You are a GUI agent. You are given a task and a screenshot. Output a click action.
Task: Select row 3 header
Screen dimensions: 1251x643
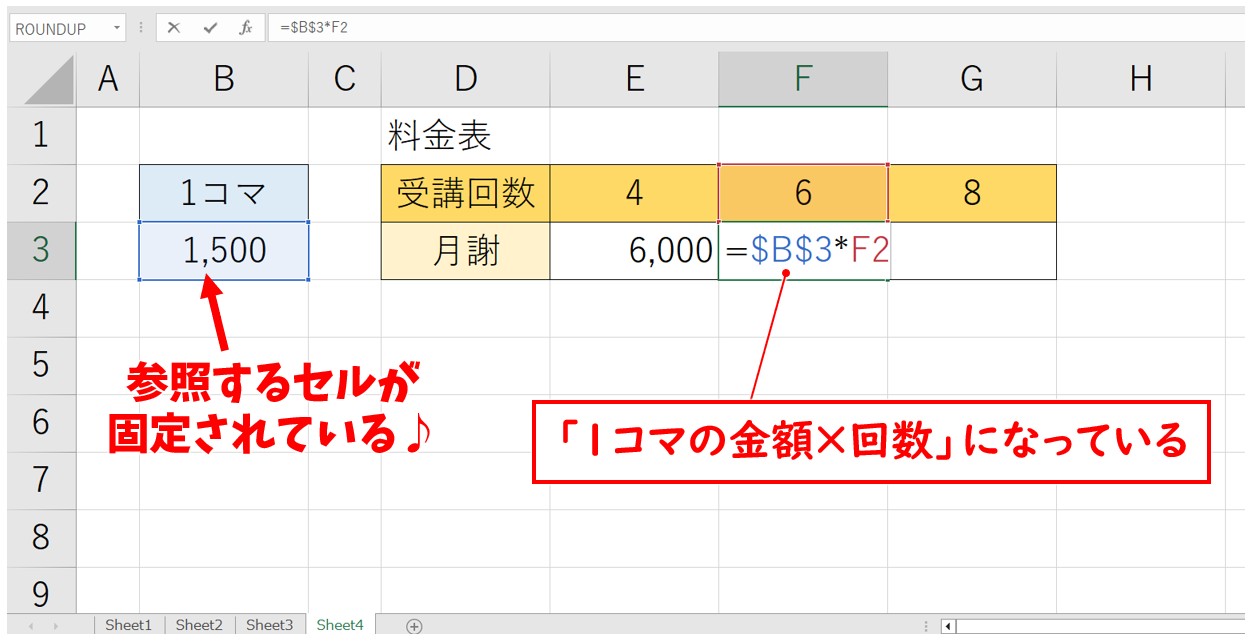(41, 250)
